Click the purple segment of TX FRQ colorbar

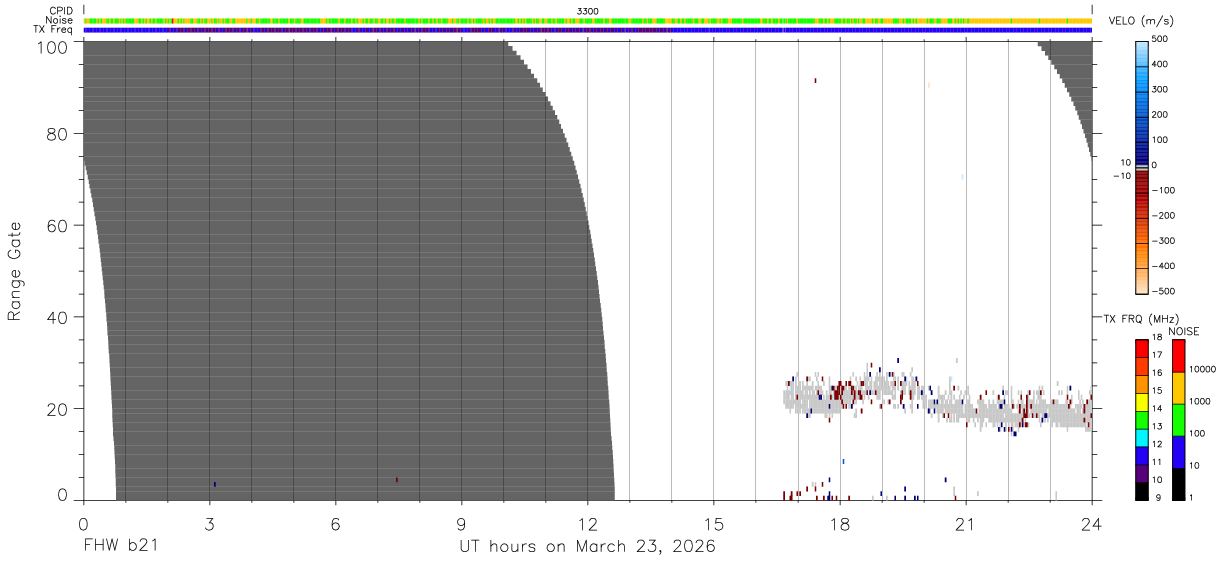pyautogui.click(x=1142, y=471)
